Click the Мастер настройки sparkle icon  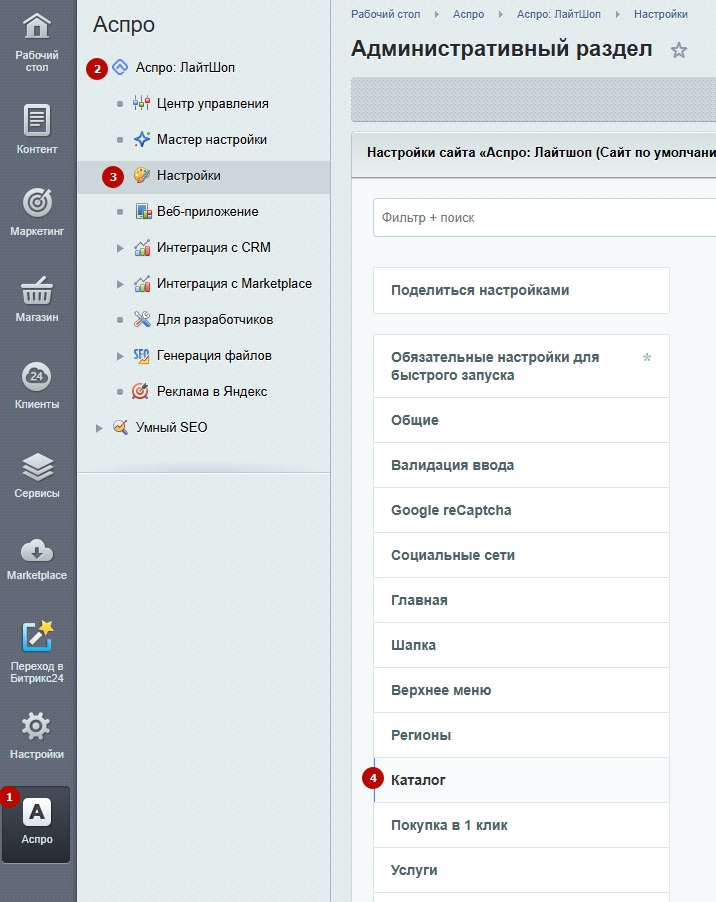141,139
